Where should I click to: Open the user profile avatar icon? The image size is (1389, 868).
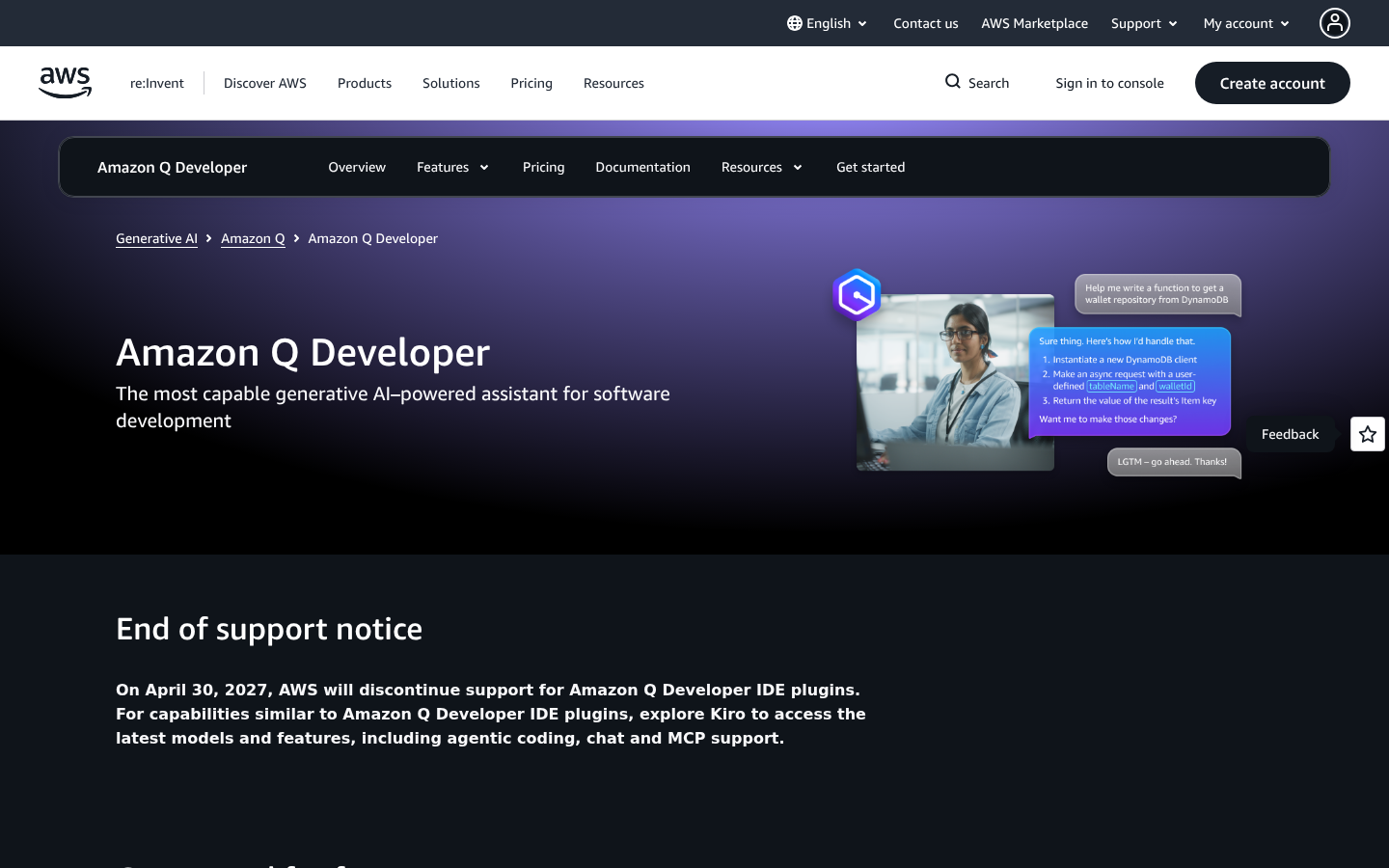point(1335,23)
